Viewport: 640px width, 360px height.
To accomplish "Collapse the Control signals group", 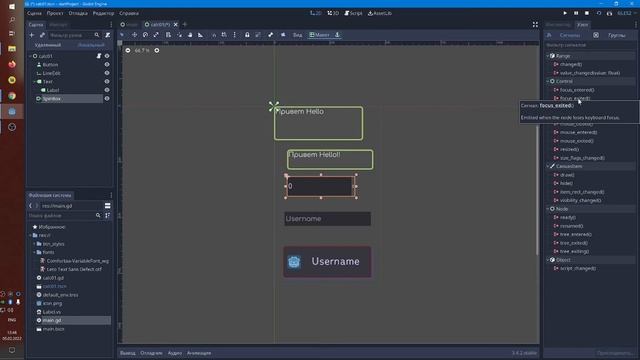I will (x=548, y=81).
